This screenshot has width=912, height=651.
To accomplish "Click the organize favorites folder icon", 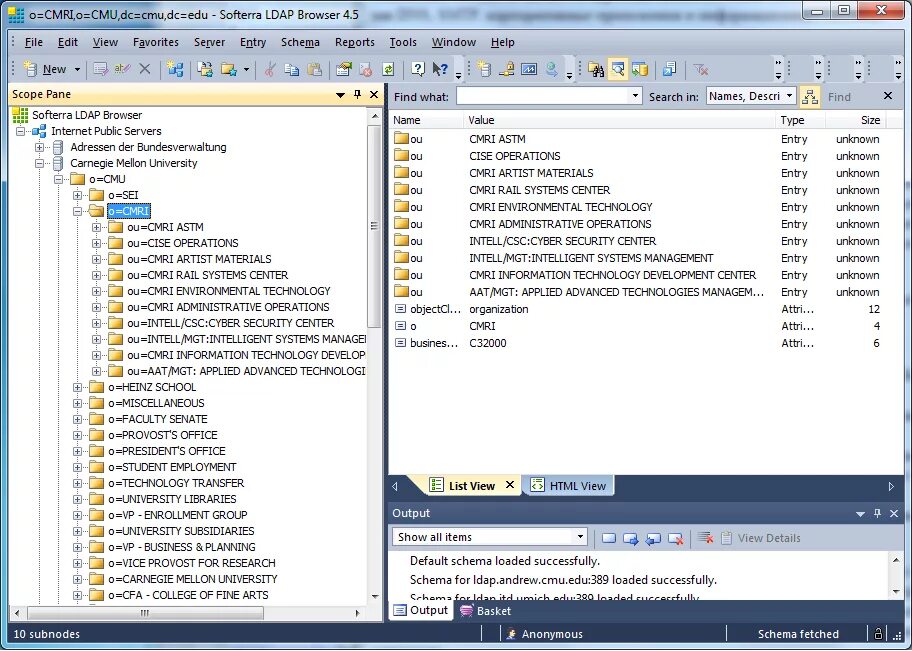I will 205,69.
